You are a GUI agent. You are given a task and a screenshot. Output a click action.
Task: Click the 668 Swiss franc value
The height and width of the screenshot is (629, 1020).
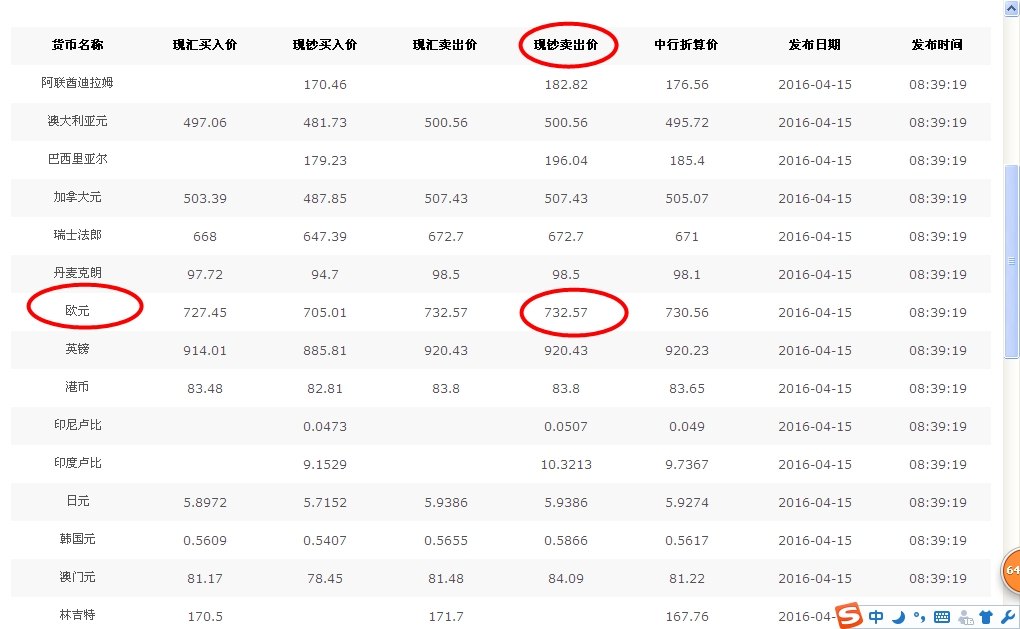[205, 237]
